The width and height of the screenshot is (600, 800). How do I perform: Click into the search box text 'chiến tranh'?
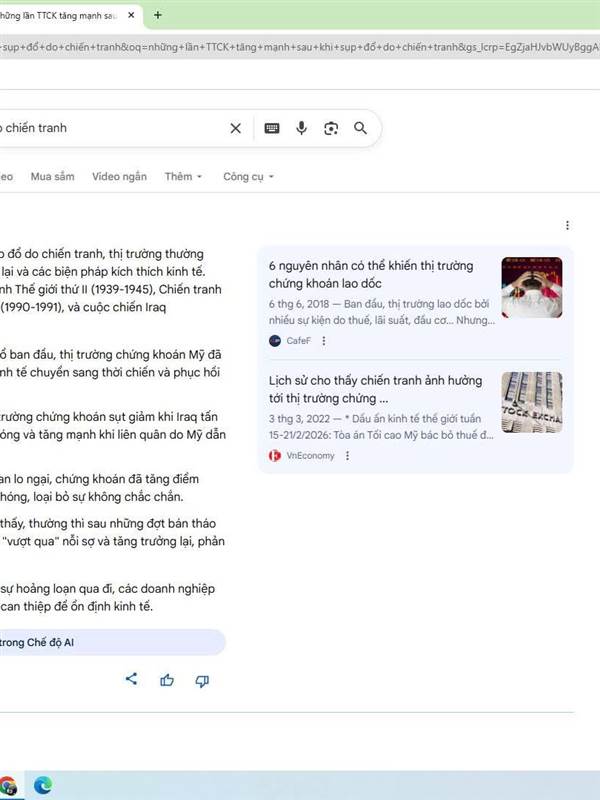pos(36,128)
